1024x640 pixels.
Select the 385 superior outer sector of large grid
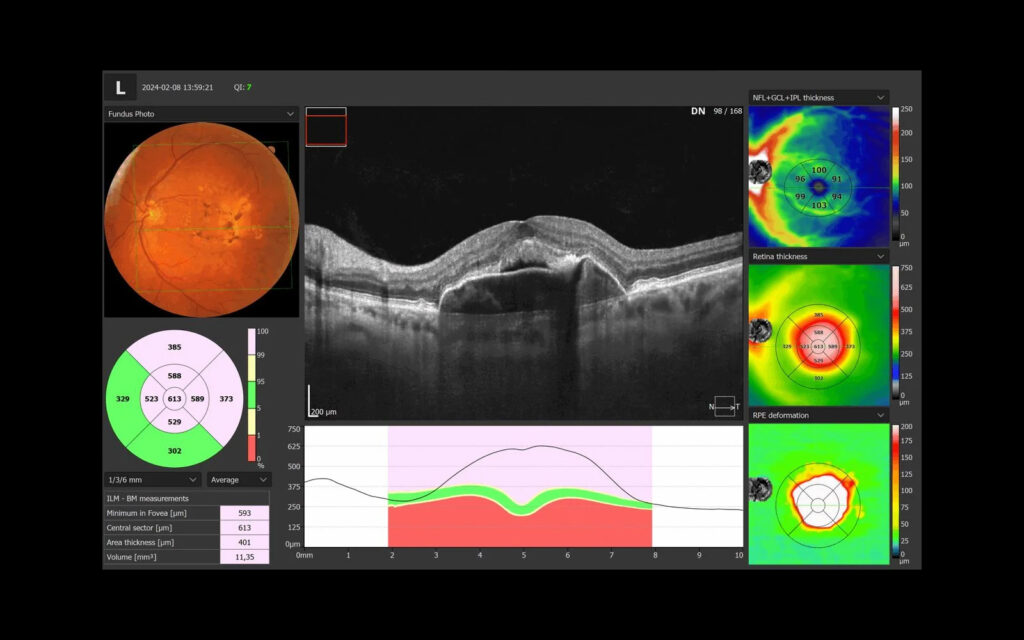click(174, 347)
